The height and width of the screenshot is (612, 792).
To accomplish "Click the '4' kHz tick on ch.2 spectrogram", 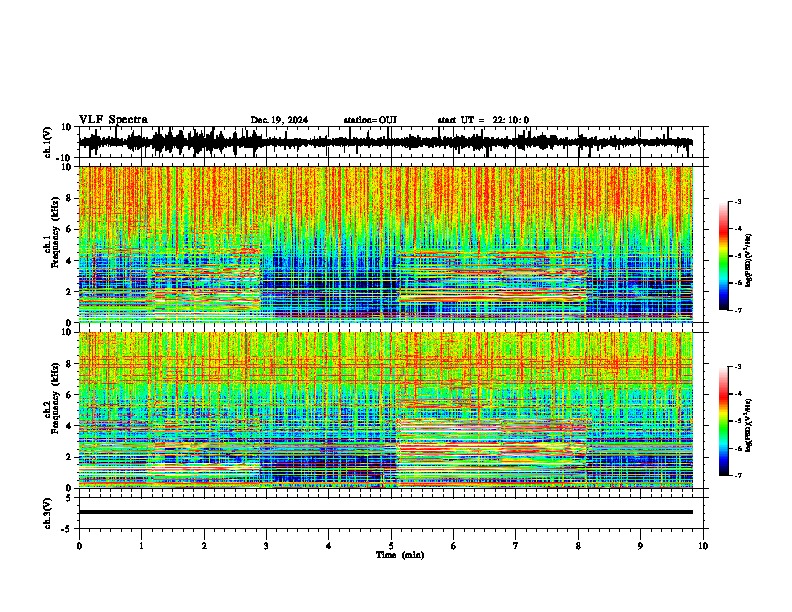I will coord(70,426).
